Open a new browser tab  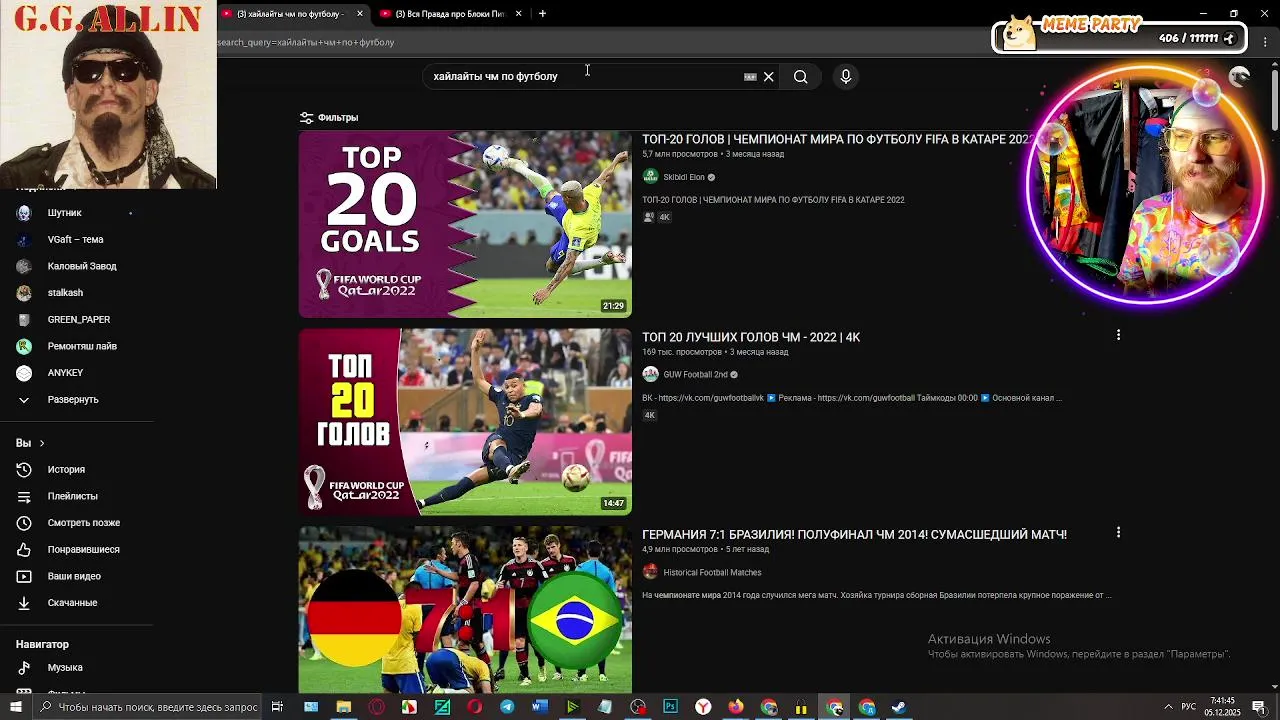(x=542, y=14)
